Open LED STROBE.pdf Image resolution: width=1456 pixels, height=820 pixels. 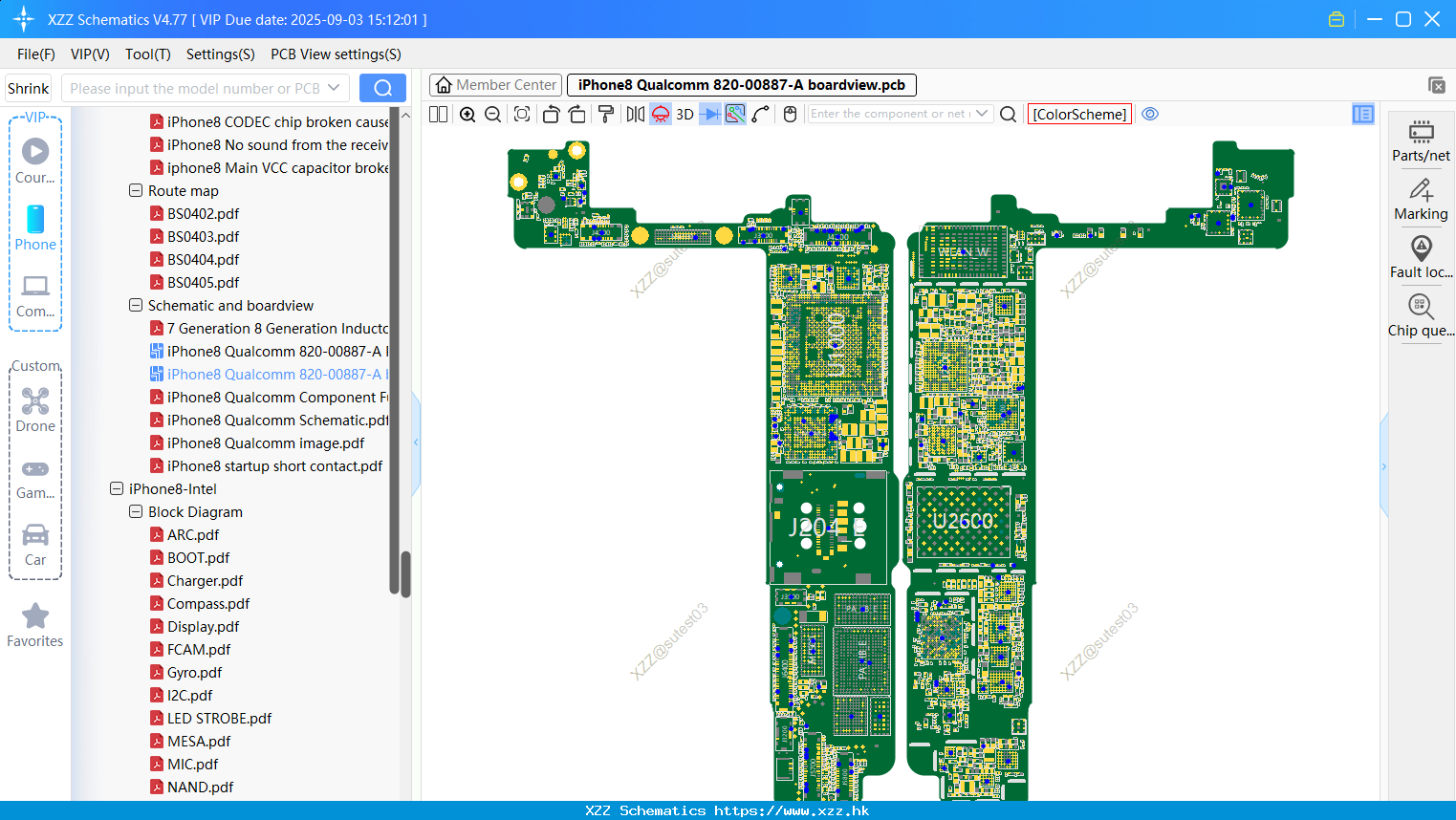(x=219, y=718)
